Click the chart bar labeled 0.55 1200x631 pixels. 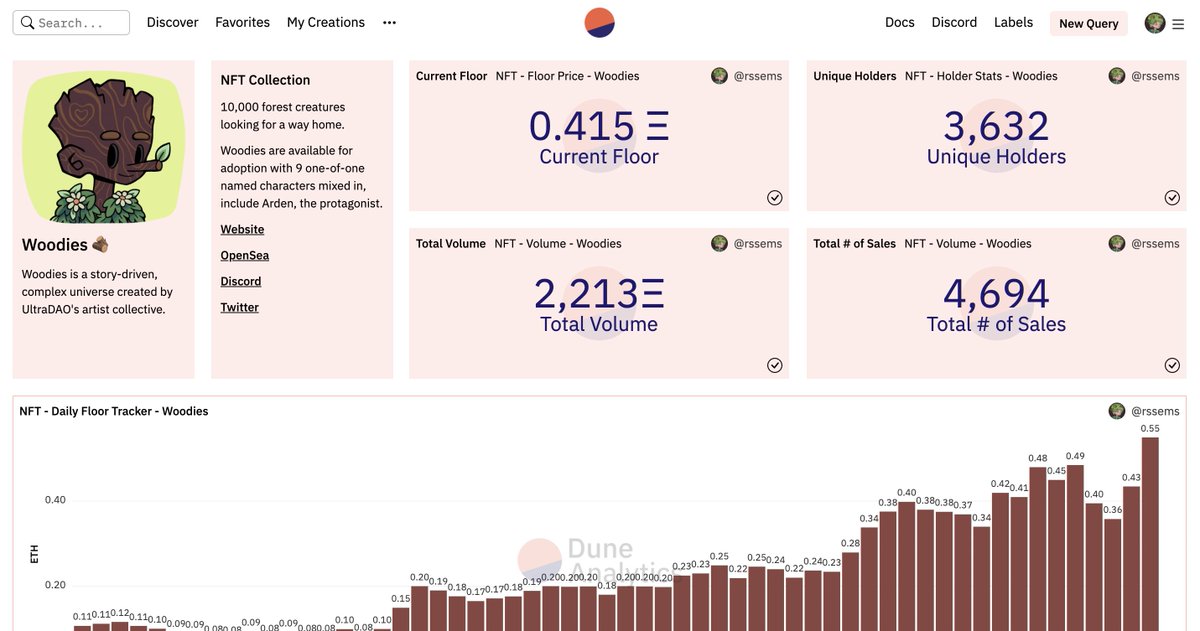click(x=1150, y=534)
